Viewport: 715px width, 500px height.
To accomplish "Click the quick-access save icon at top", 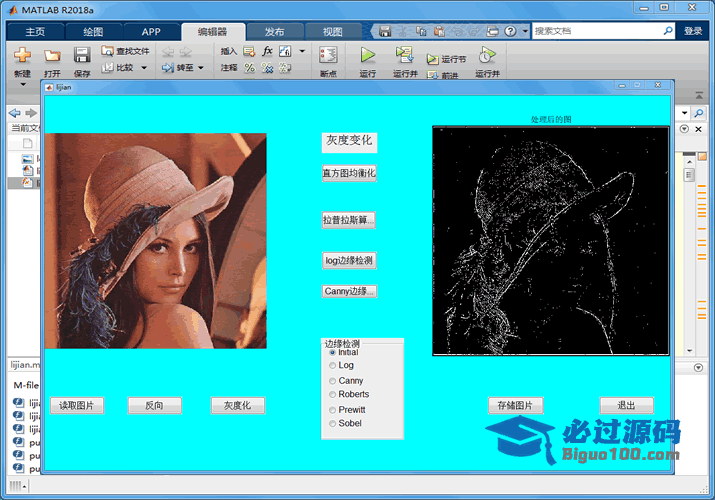I will (385, 31).
